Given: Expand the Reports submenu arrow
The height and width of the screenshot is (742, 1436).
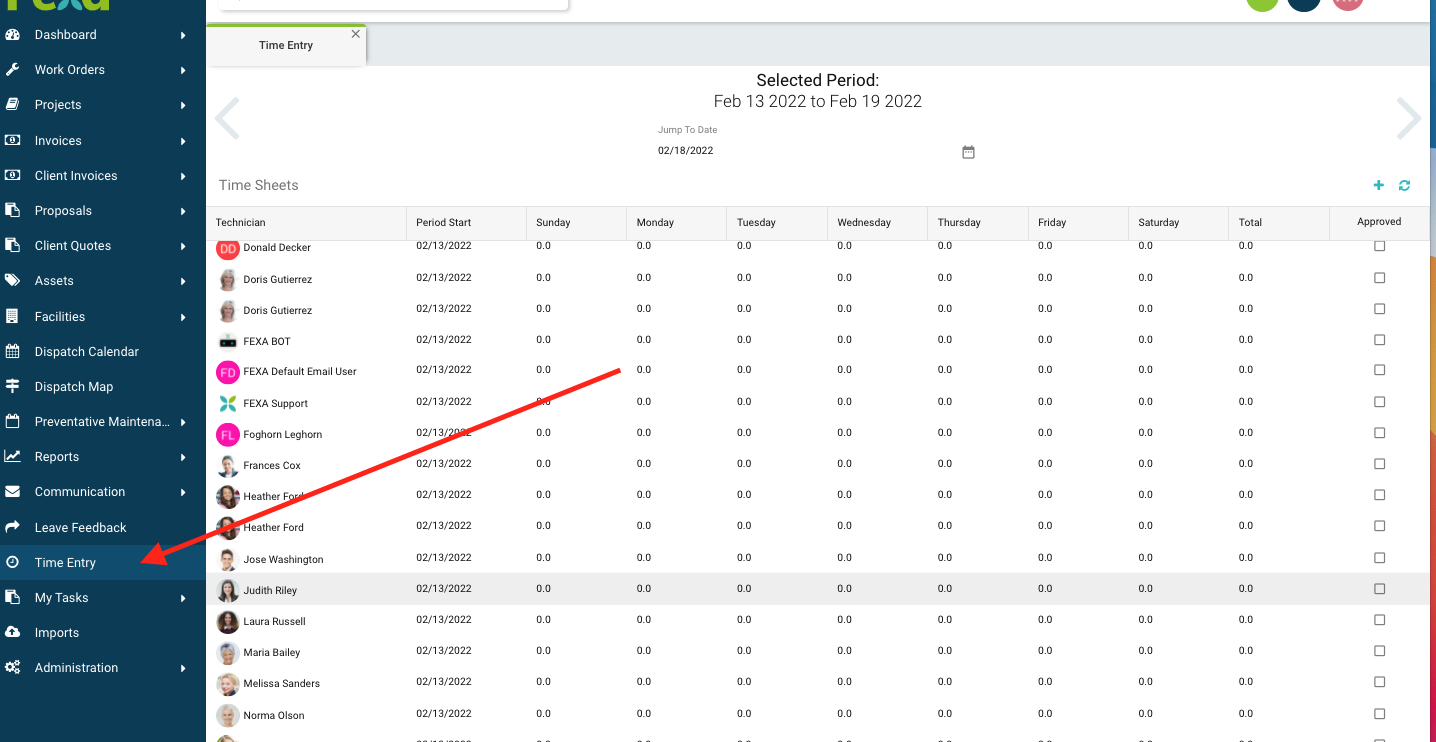Looking at the screenshot, I should click(183, 457).
